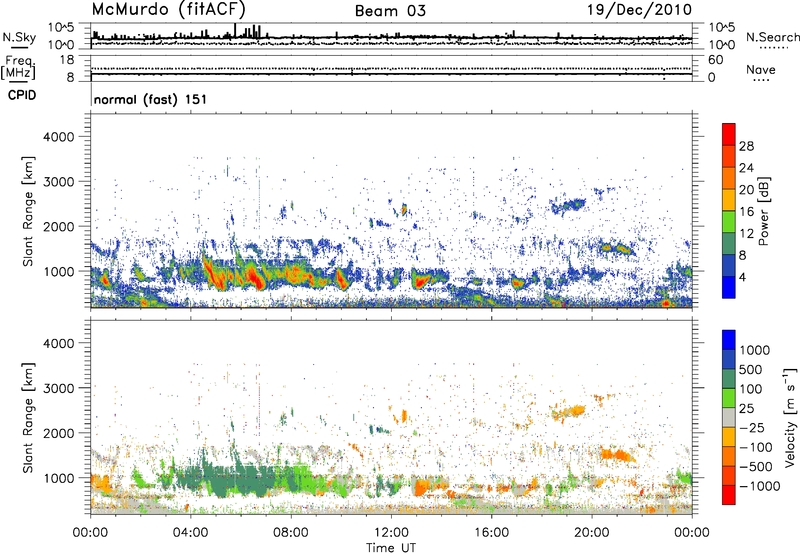Screen dimensions: 800x554
Task: Click the 19/Dec/2010 date label
Action: coord(639,9)
